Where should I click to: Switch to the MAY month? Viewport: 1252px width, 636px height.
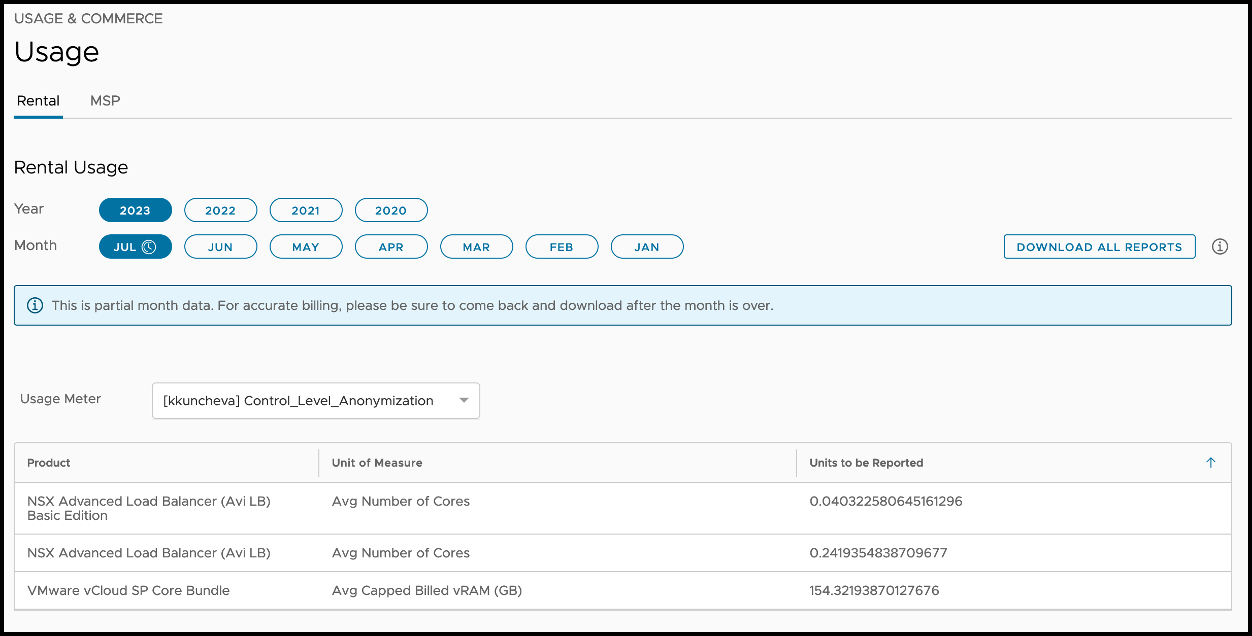306,247
